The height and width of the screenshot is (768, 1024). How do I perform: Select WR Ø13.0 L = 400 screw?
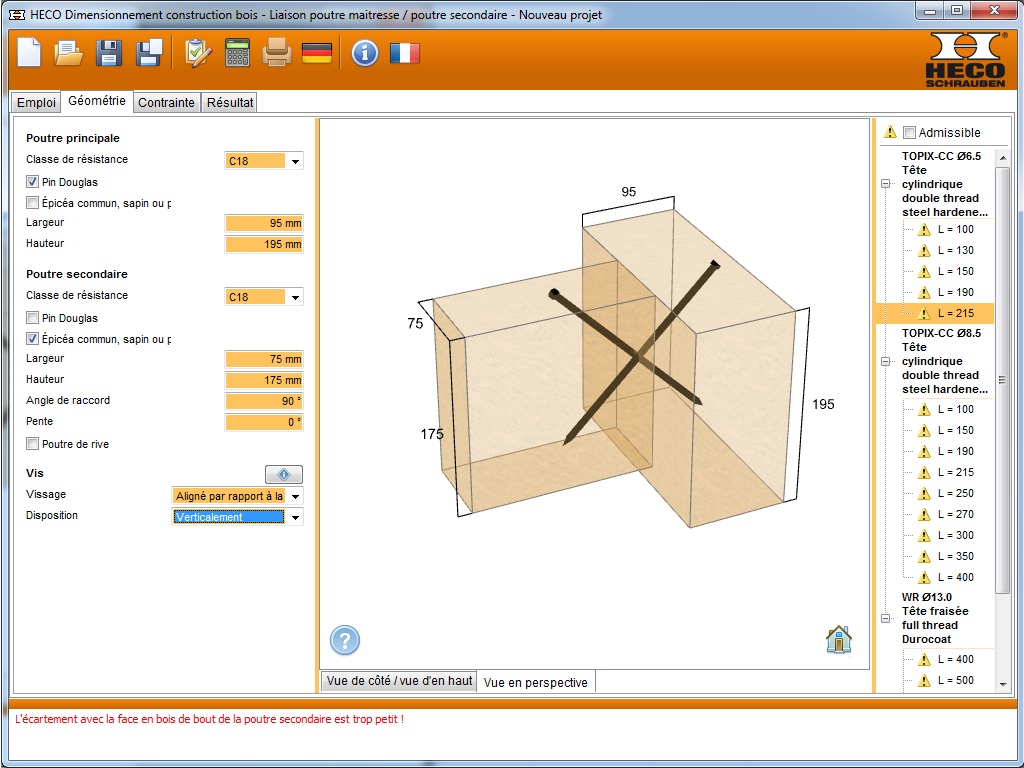955,659
